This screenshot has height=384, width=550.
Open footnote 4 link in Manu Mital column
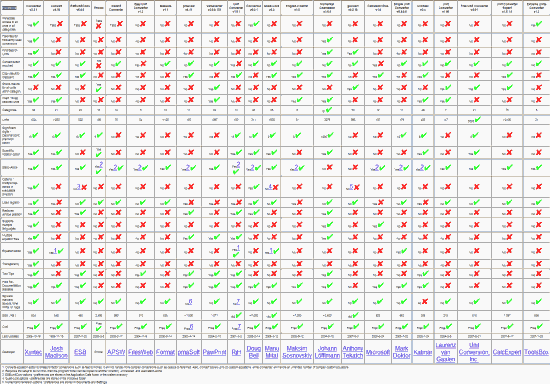coord(270,187)
